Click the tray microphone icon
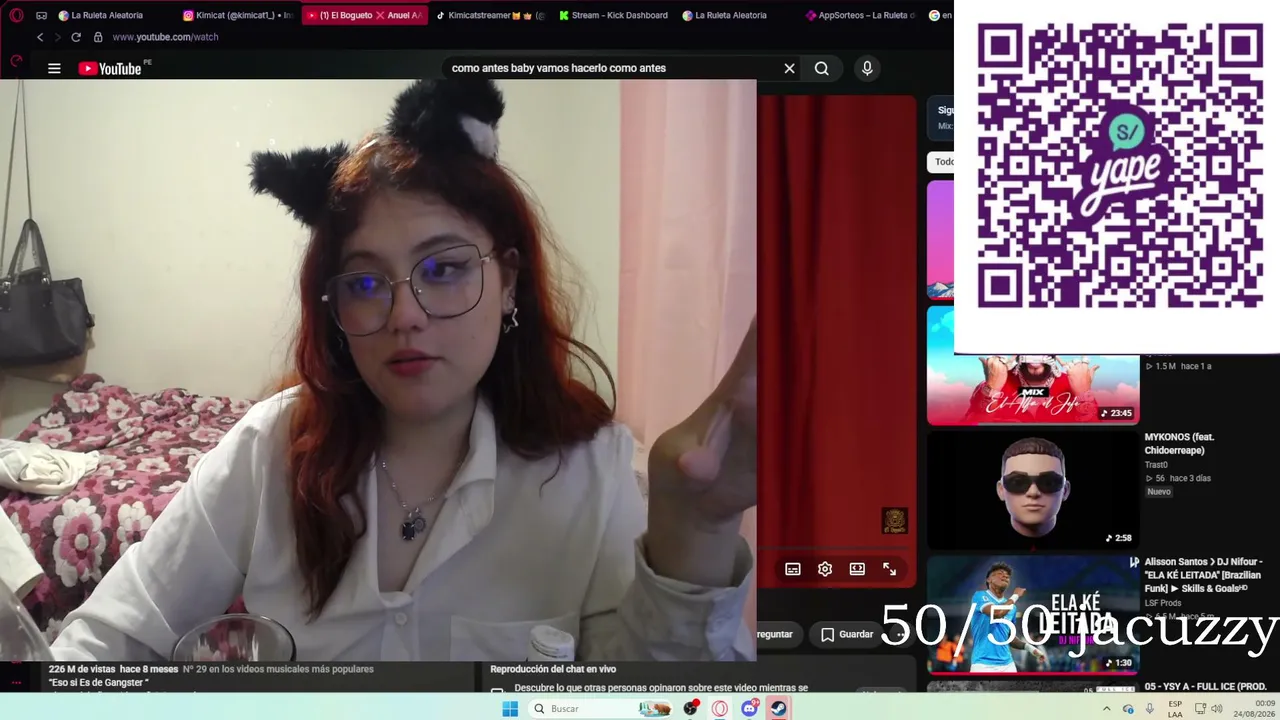Image resolution: width=1280 pixels, height=720 pixels. coord(1150,708)
